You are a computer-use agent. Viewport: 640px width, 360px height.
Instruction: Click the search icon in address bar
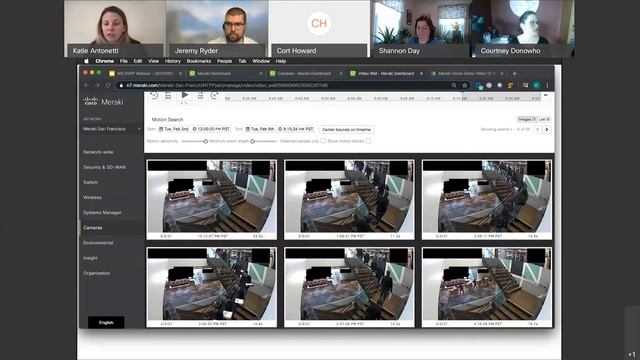click(x=454, y=85)
